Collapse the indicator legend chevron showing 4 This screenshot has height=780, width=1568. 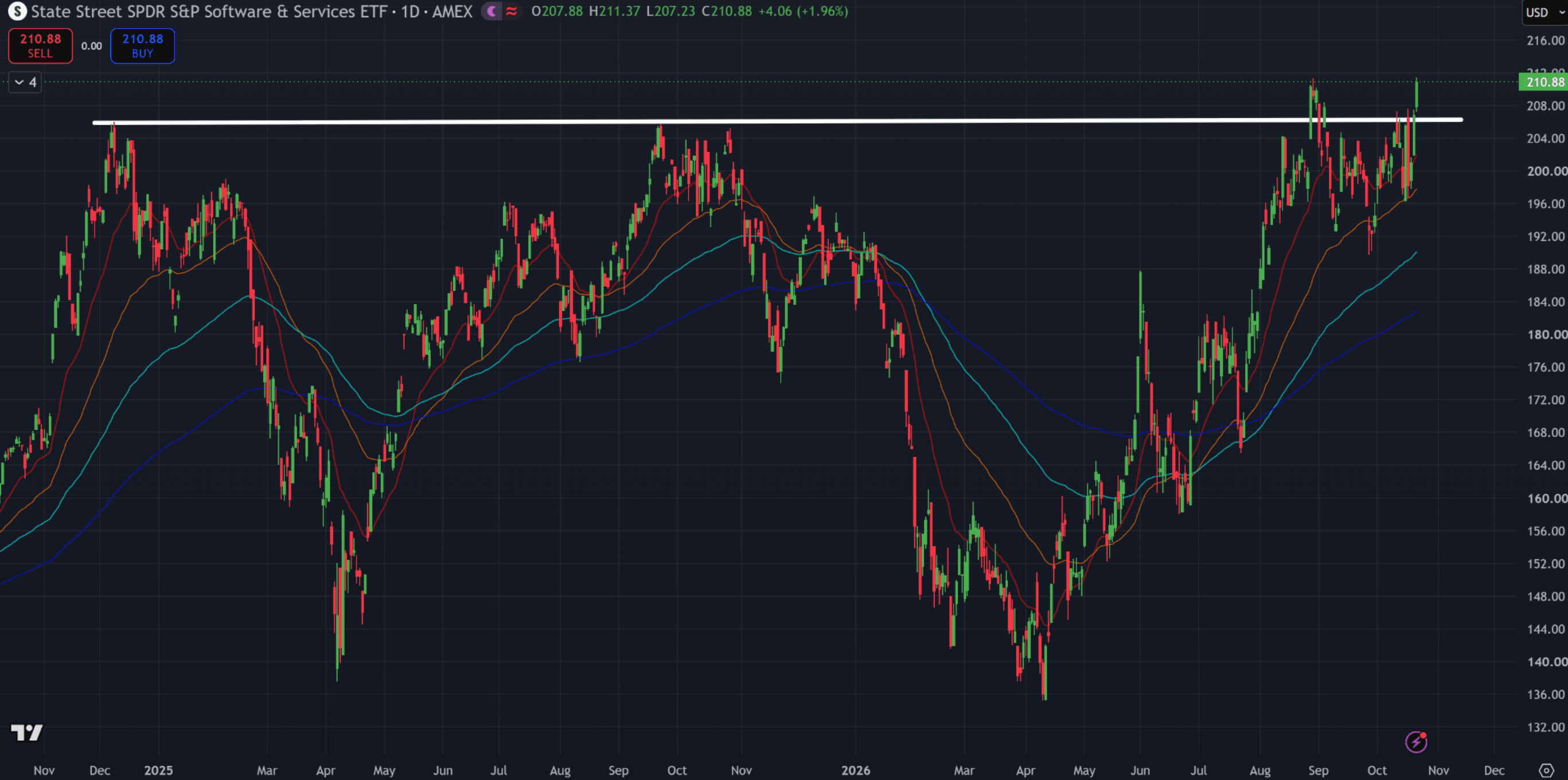click(x=25, y=81)
